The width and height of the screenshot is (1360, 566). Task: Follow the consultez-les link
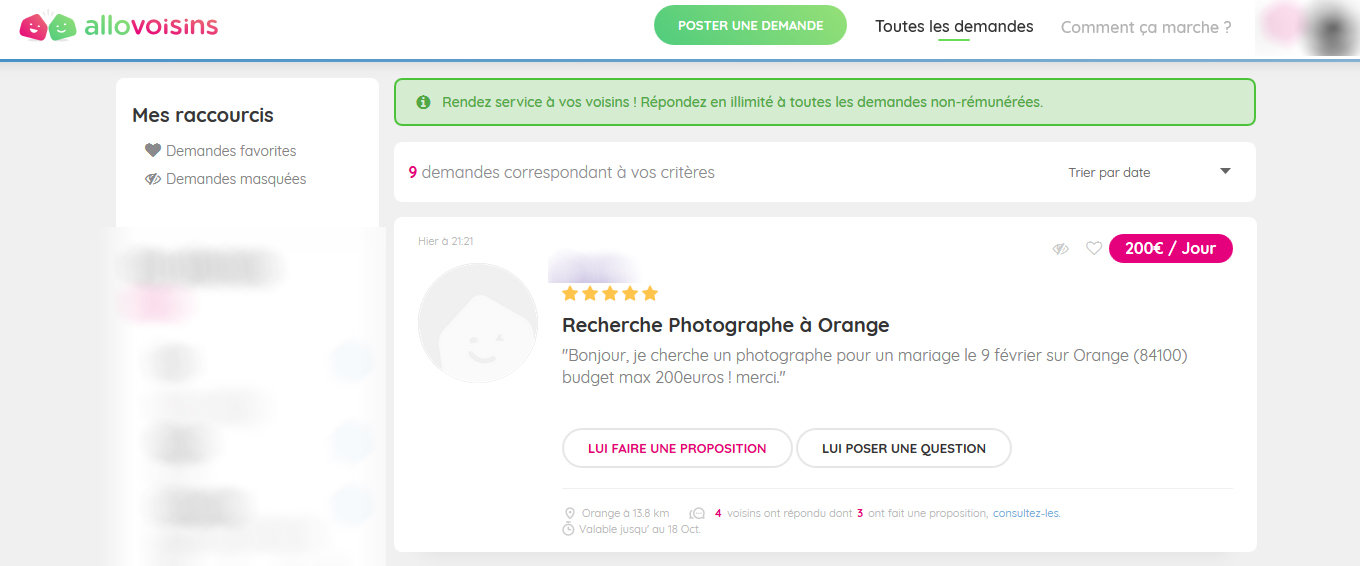1027,513
